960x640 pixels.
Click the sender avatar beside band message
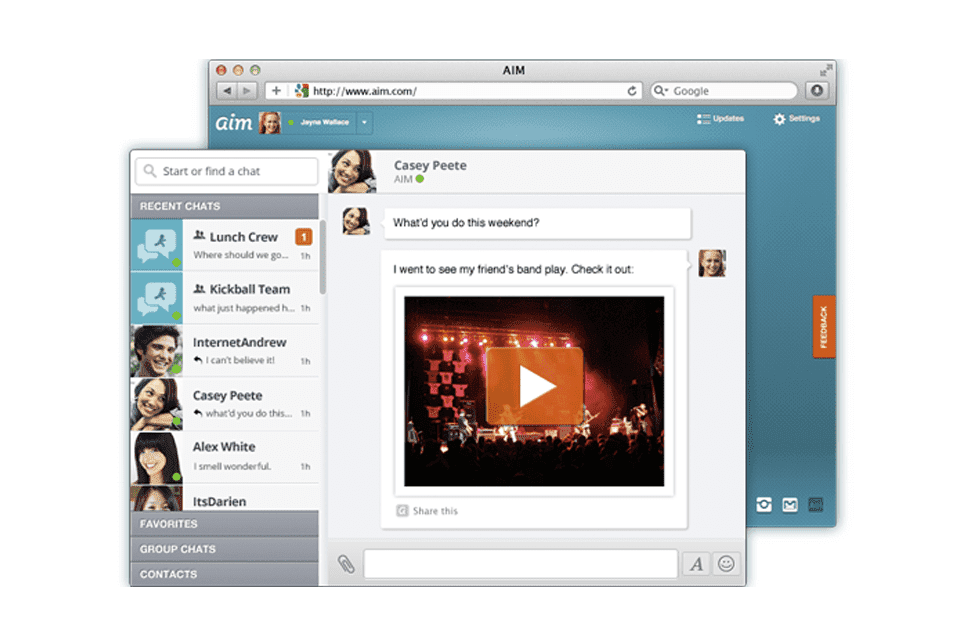click(x=712, y=263)
